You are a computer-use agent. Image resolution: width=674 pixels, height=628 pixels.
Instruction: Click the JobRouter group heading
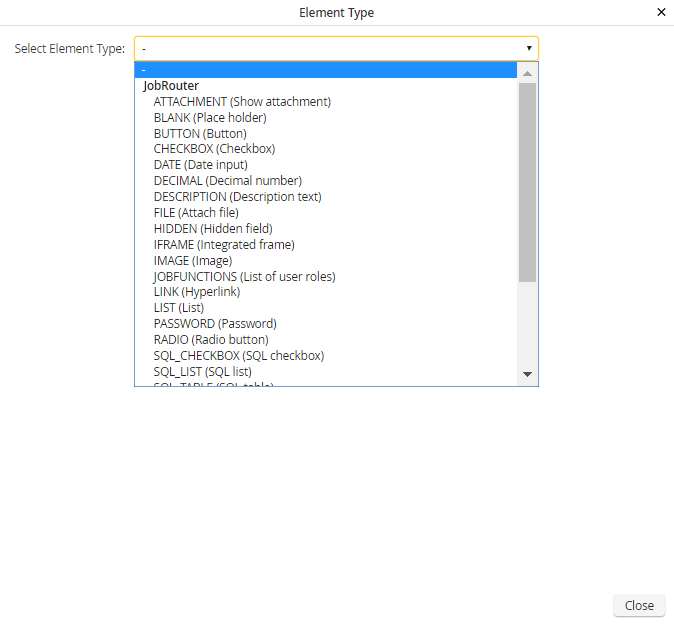tap(171, 86)
